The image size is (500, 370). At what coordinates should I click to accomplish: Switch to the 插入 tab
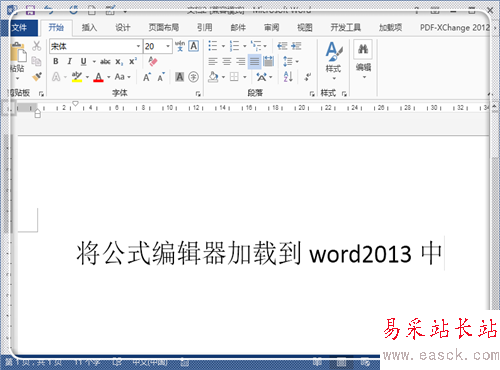[89, 27]
